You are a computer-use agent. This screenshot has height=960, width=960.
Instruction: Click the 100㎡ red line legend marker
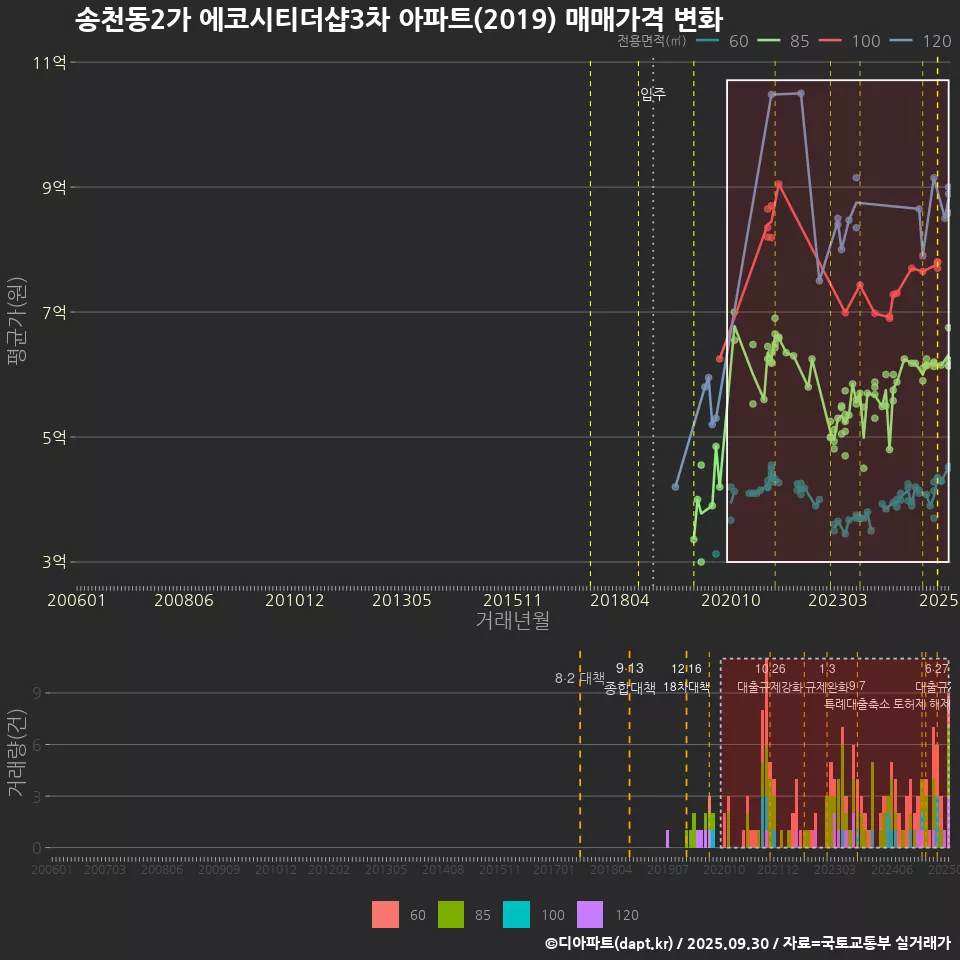point(831,41)
